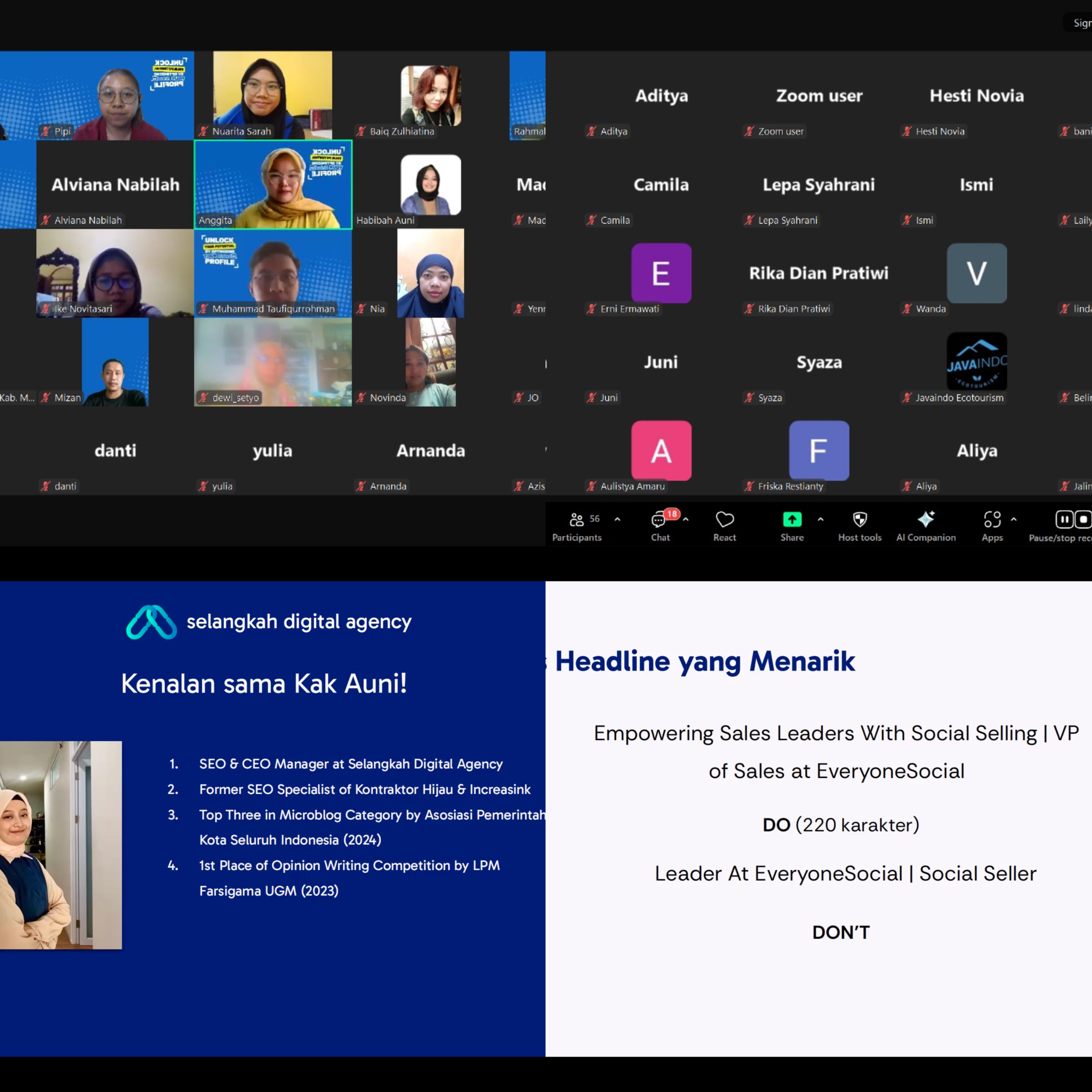Click the muted mic icon beside Aditya
The width and height of the screenshot is (1092, 1092).
pos(592,131)
